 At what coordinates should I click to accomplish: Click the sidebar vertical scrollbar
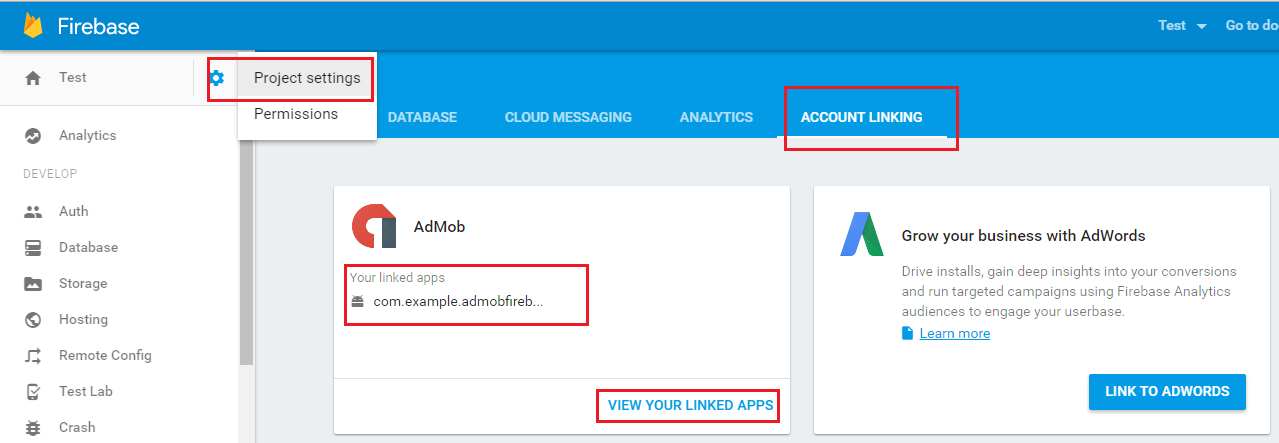coord(246,250)
